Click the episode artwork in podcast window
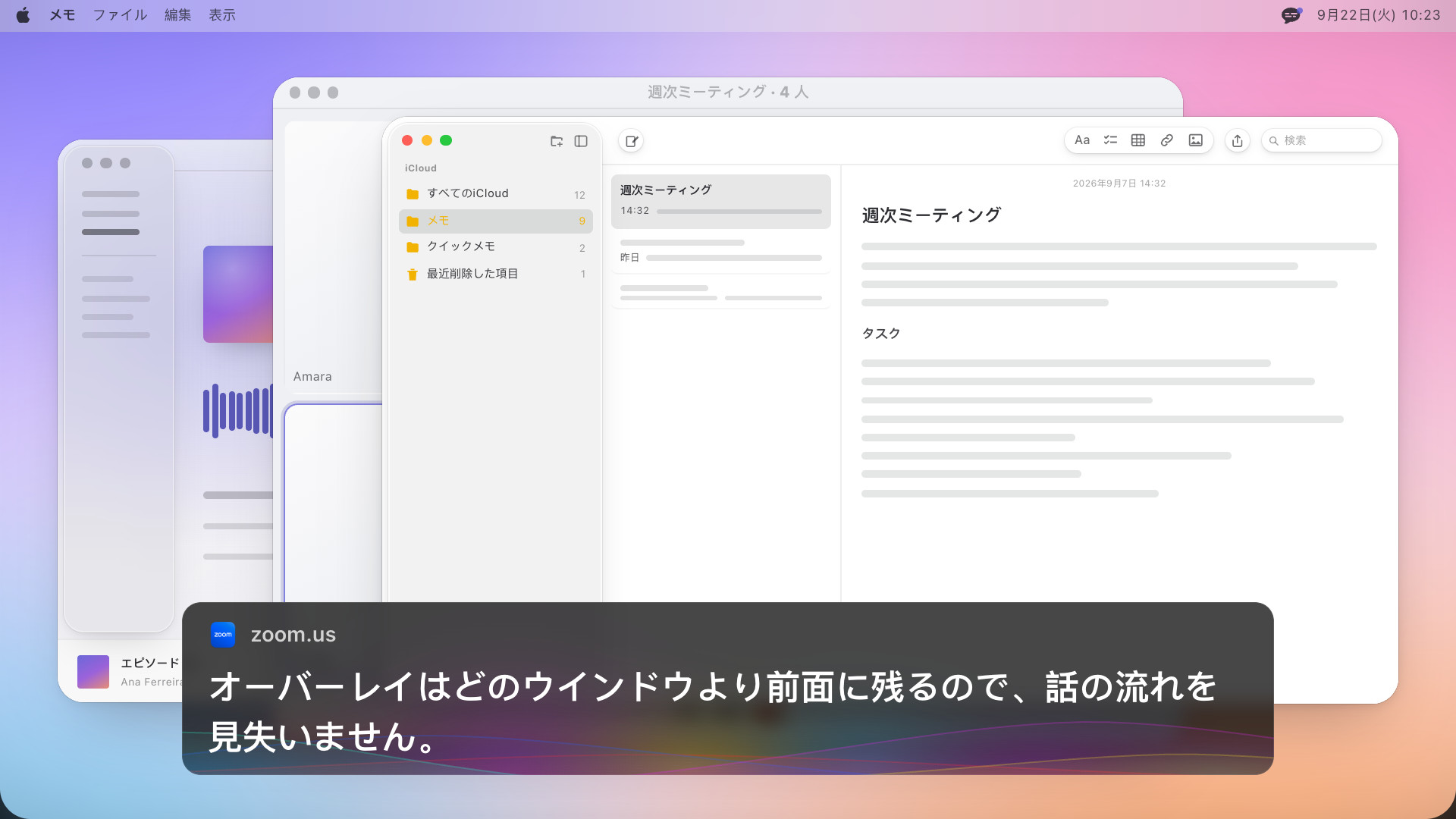 tap(238, 294)
